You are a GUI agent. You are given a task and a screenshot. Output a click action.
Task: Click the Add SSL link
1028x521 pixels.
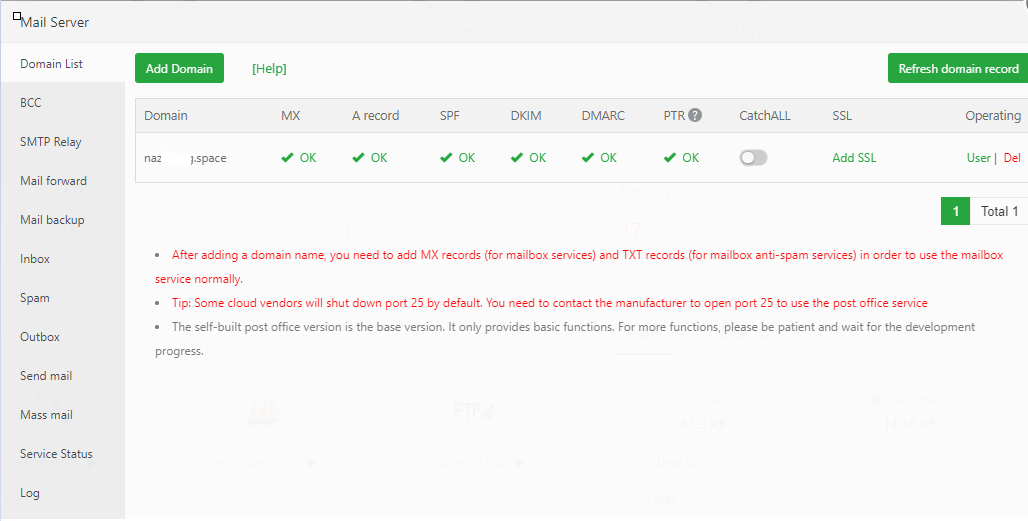pos(854,158)
